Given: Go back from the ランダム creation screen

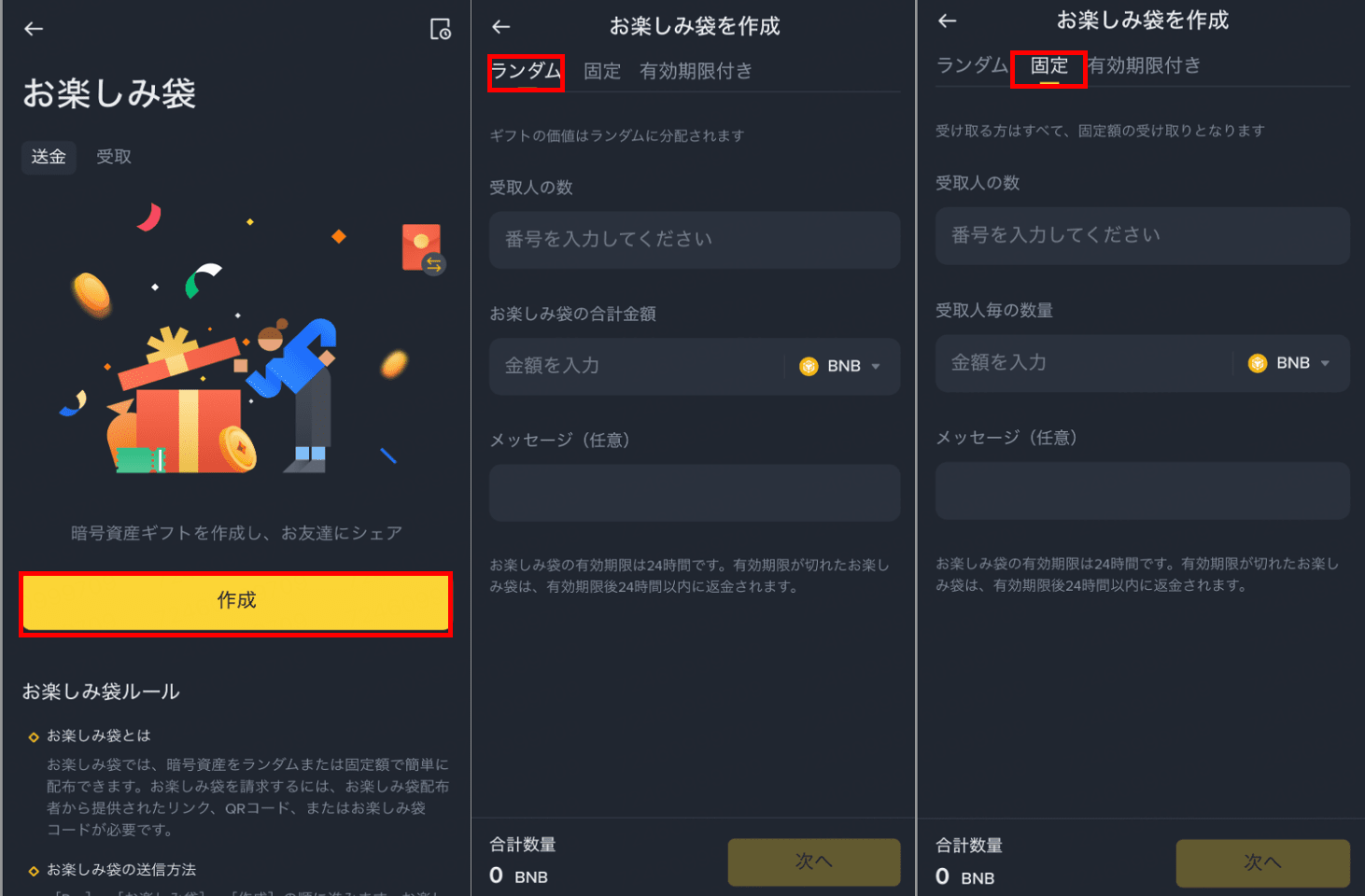Looking at the screenshot, I should point(501,27).
